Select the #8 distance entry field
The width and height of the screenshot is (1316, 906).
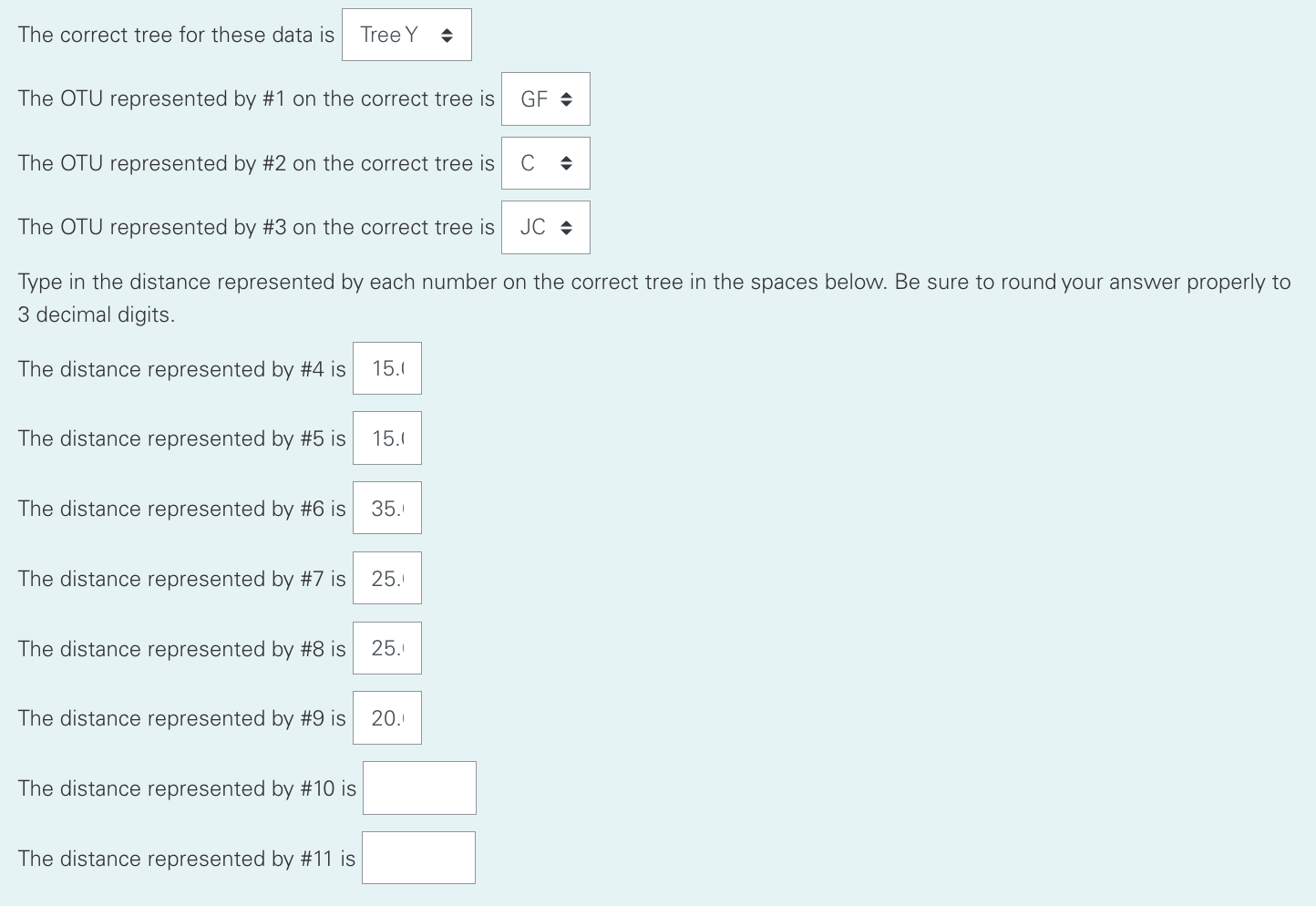386,648
